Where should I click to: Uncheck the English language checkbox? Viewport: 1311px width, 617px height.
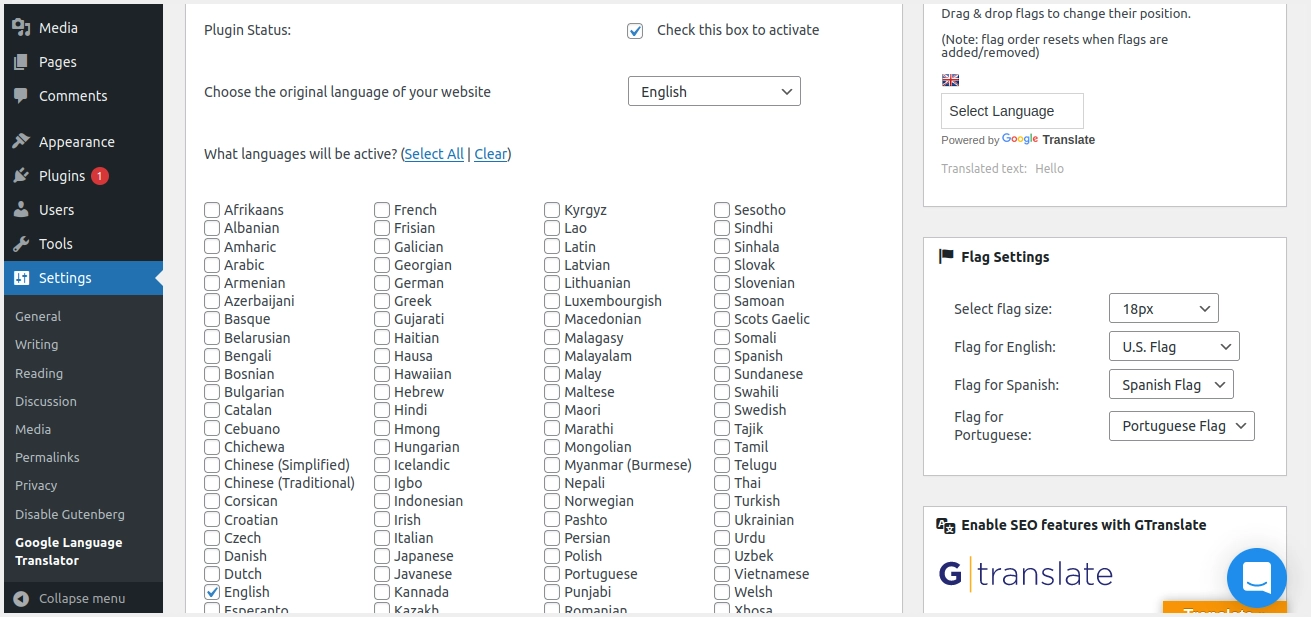coord(212,592)
